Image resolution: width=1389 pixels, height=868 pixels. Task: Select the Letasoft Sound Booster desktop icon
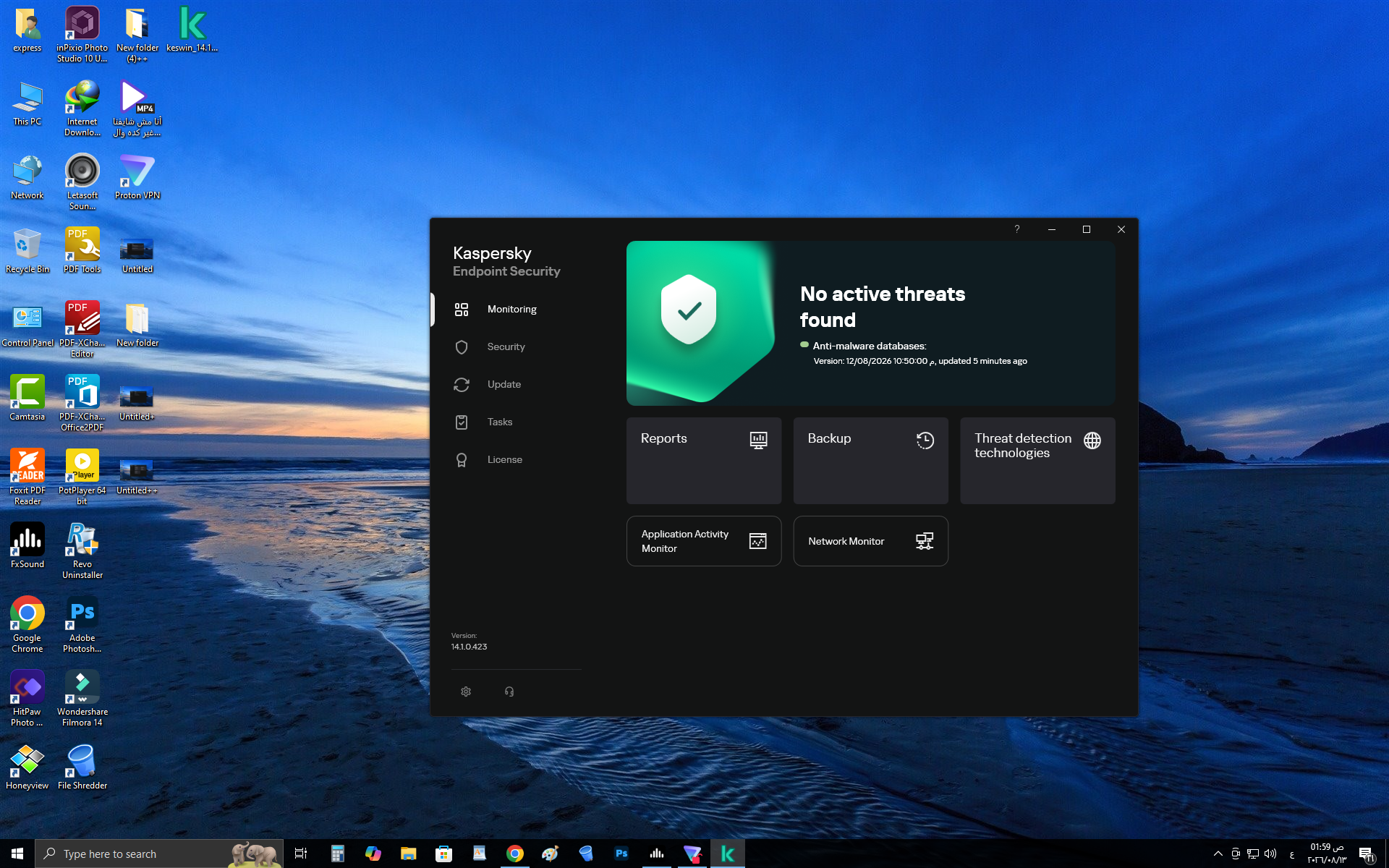click(82, 182)
